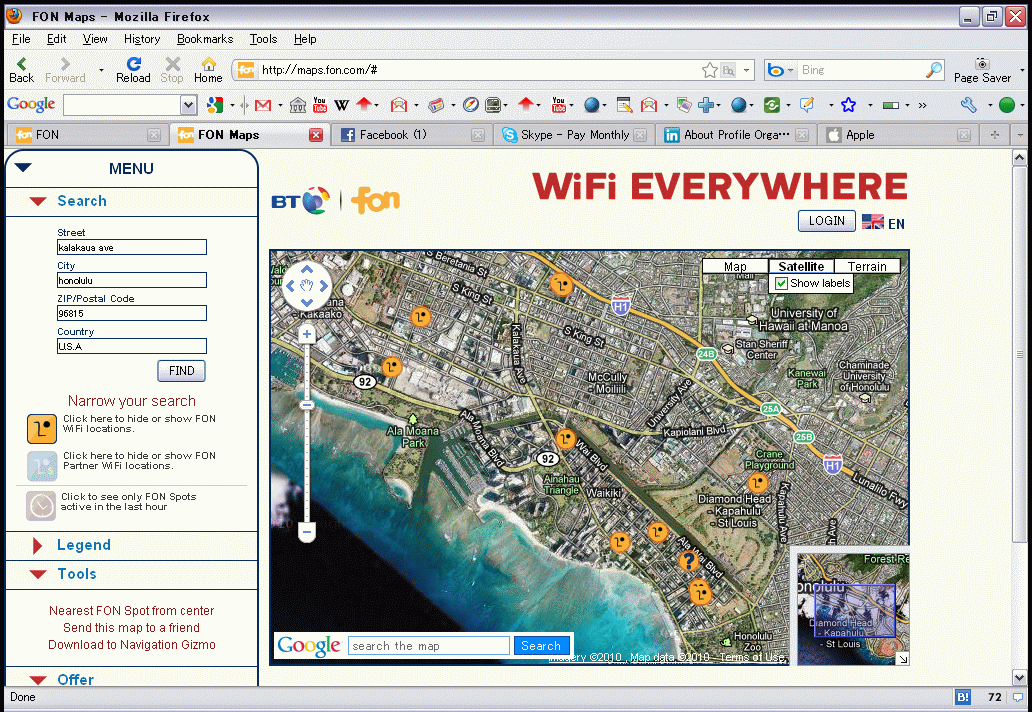Open the Bookmarks menu

[204, 39]
